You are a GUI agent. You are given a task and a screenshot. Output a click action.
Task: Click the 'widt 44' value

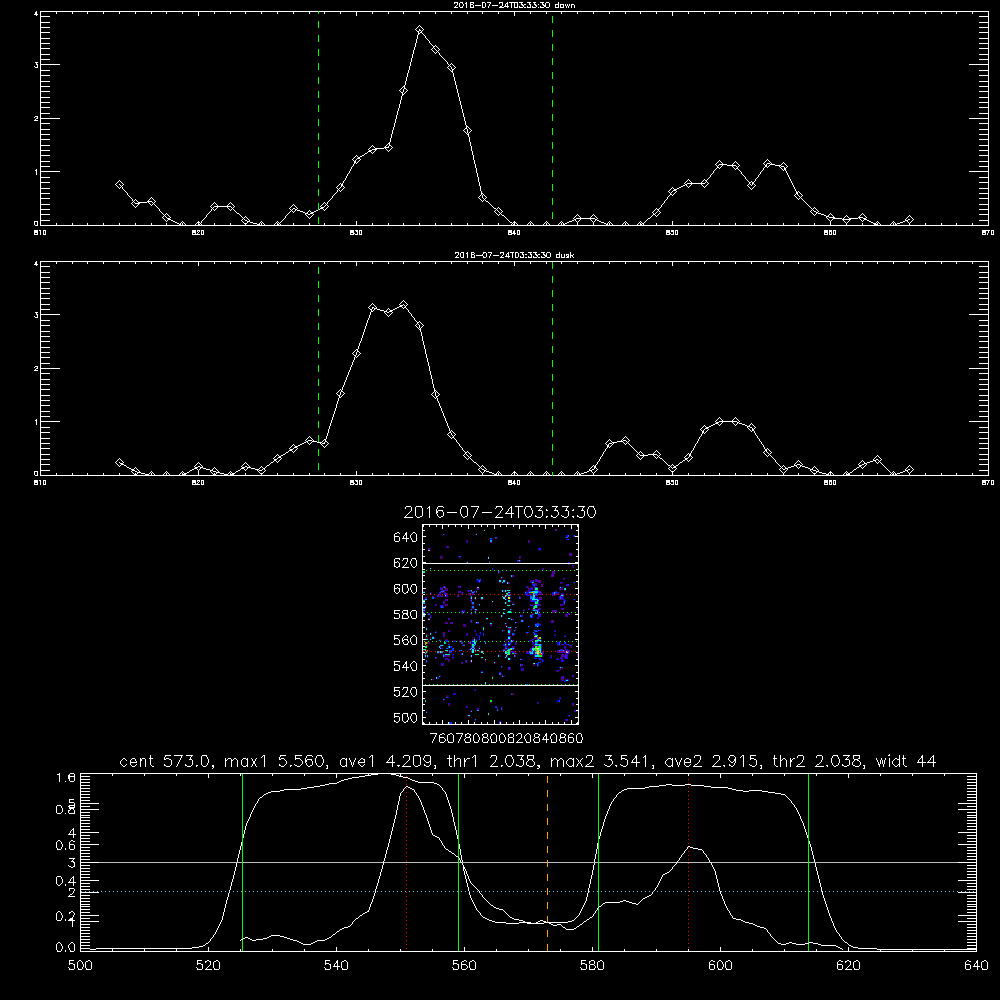905,761
